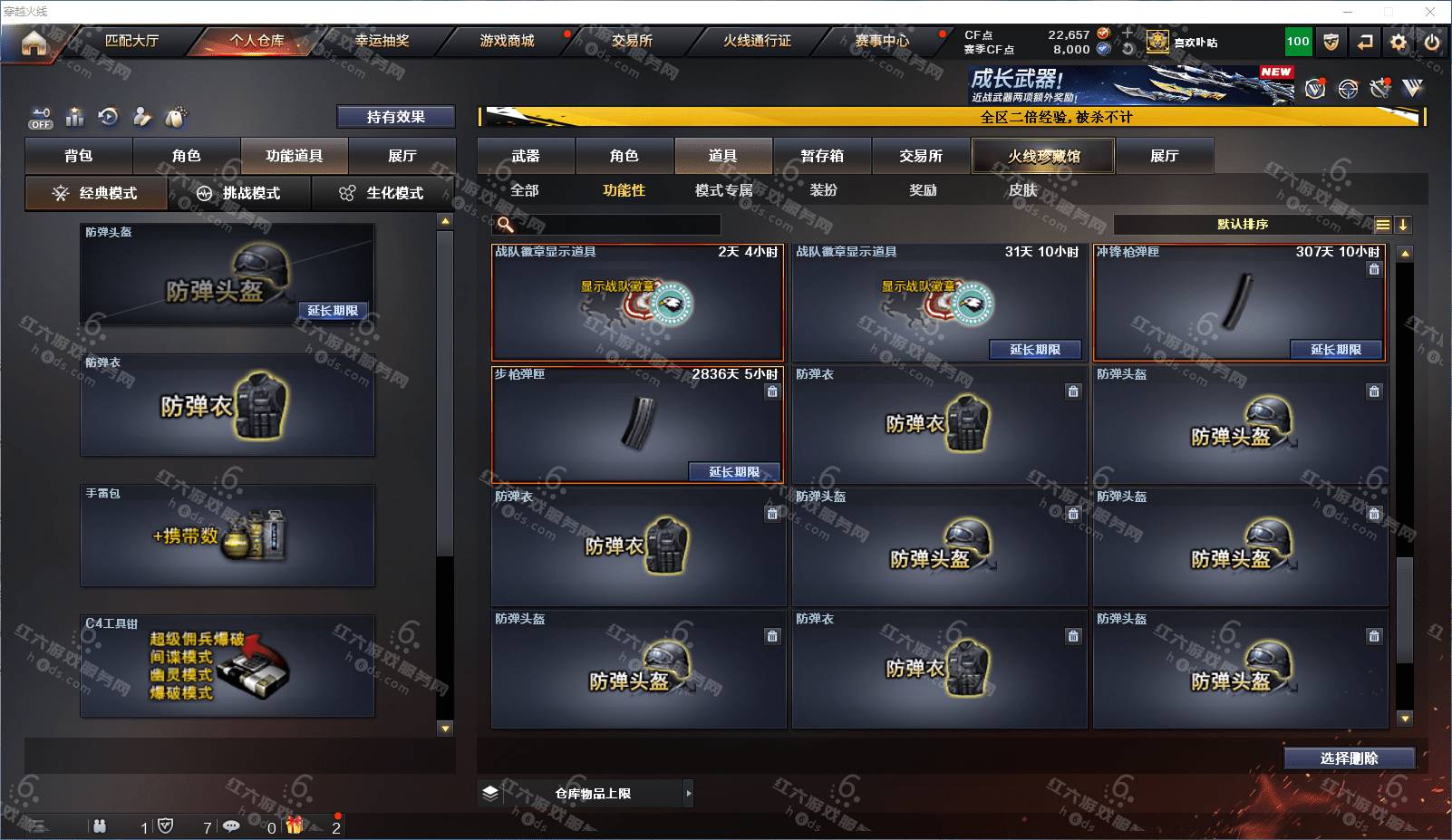Open the settings gear icon
Screen dimensions: 1452x840
coord(1399,42)
